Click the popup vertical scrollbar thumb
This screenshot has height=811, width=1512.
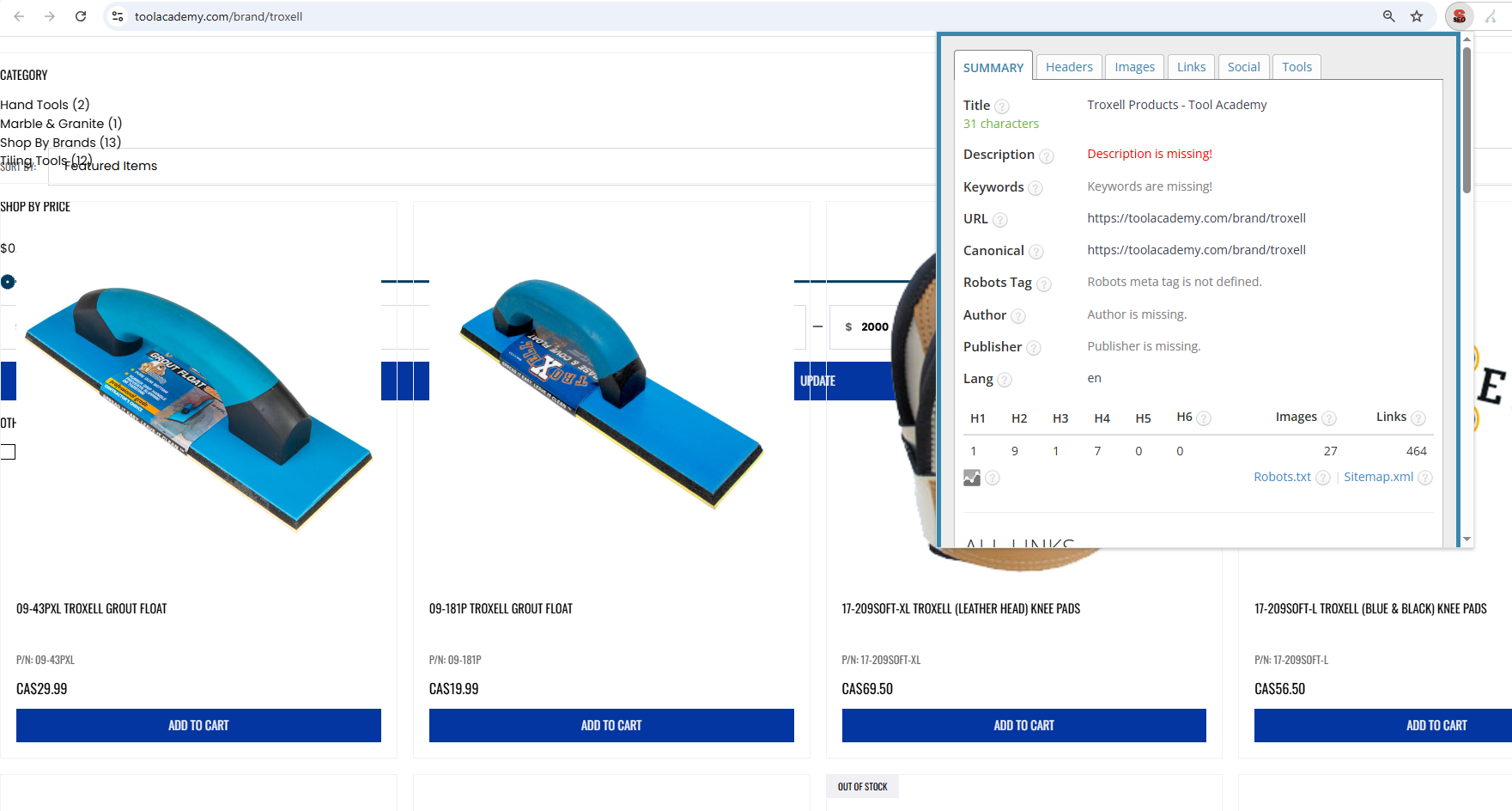click(x=1466, y=120)
